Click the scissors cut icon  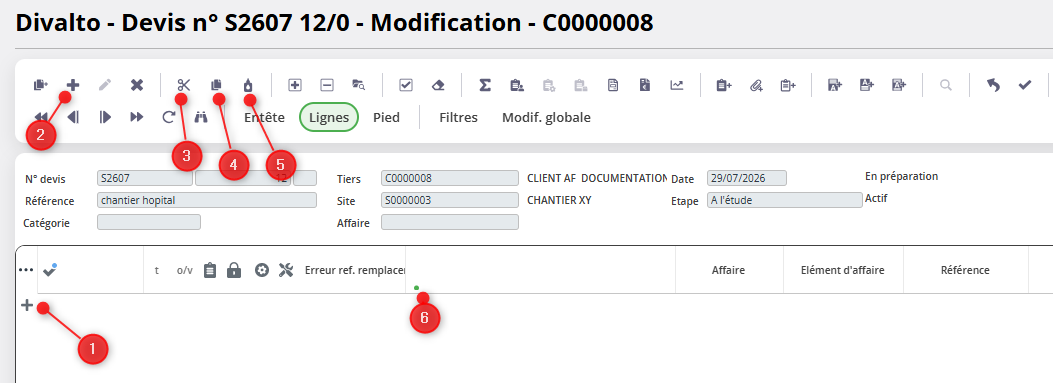click(184, 85)
